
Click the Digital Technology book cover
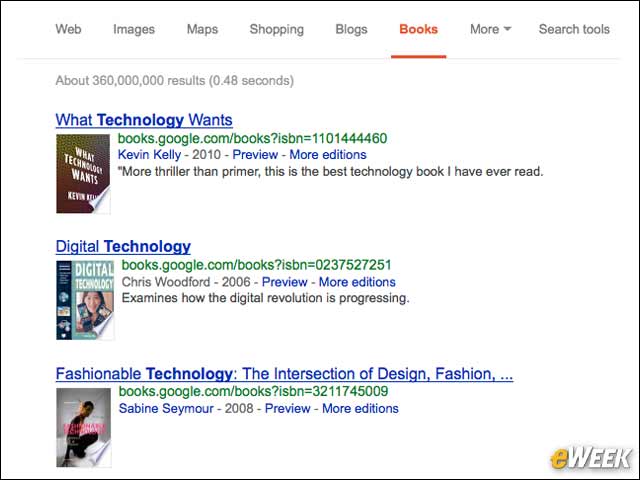pos(85,300)
